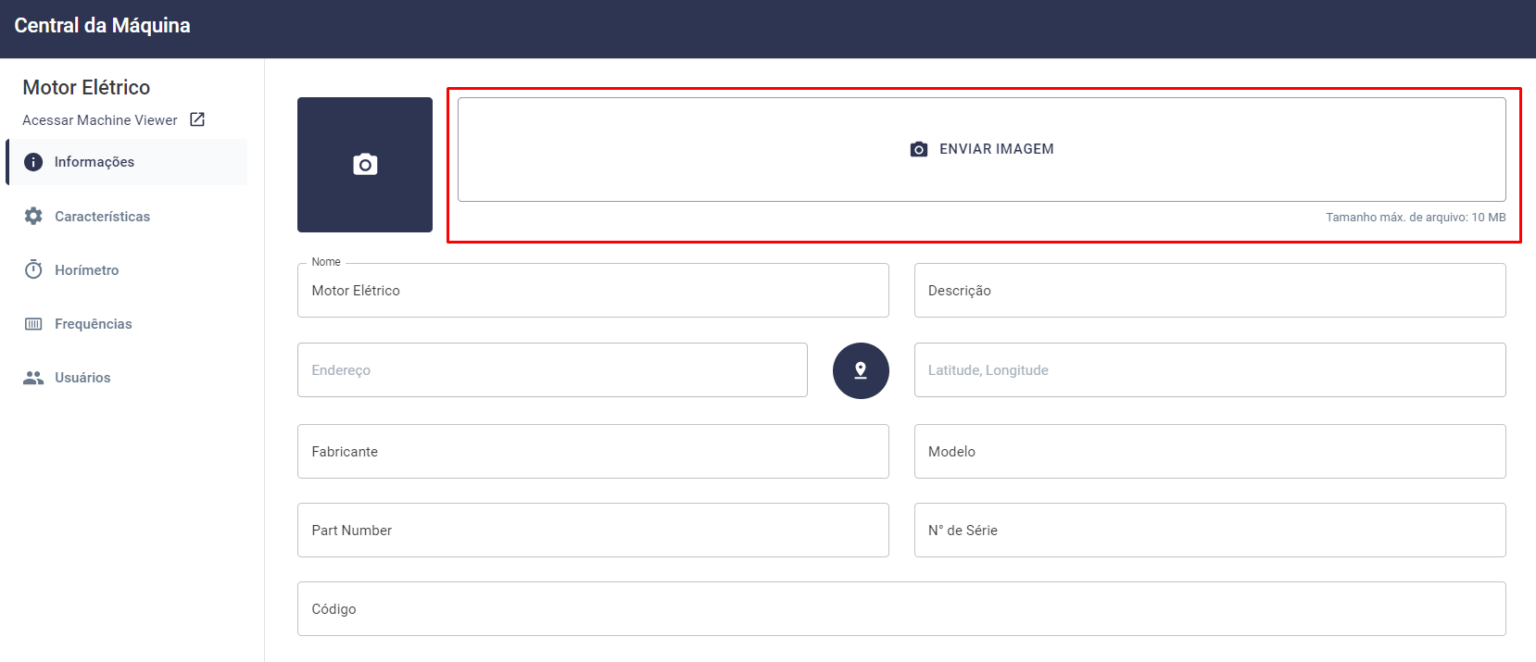Select the Código field
The image size is (1536, 662).
pyautogui.click(x=900, y=609)
